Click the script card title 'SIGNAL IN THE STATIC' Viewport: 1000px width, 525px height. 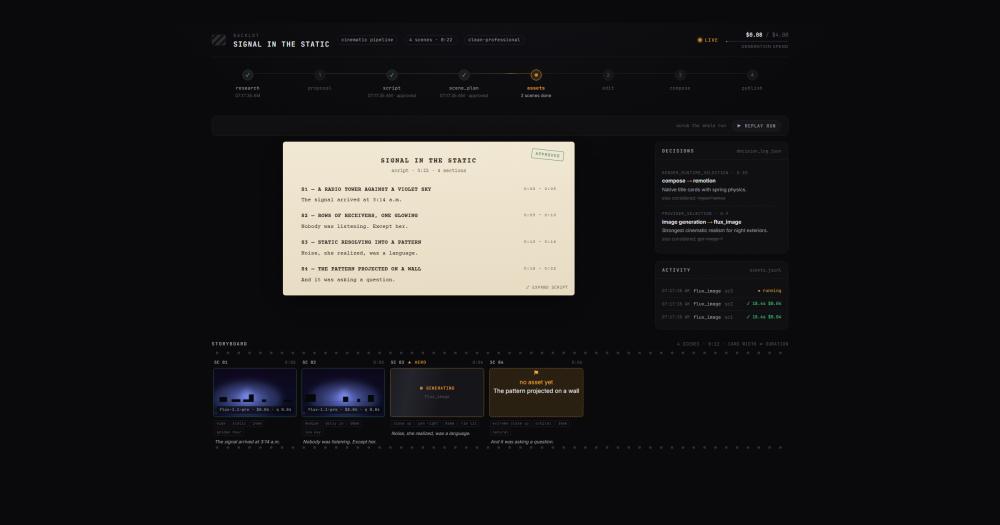tap(429, 161)
